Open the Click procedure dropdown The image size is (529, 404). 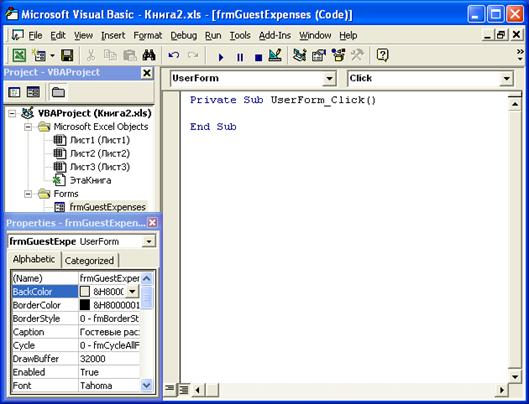pos(506,79)
